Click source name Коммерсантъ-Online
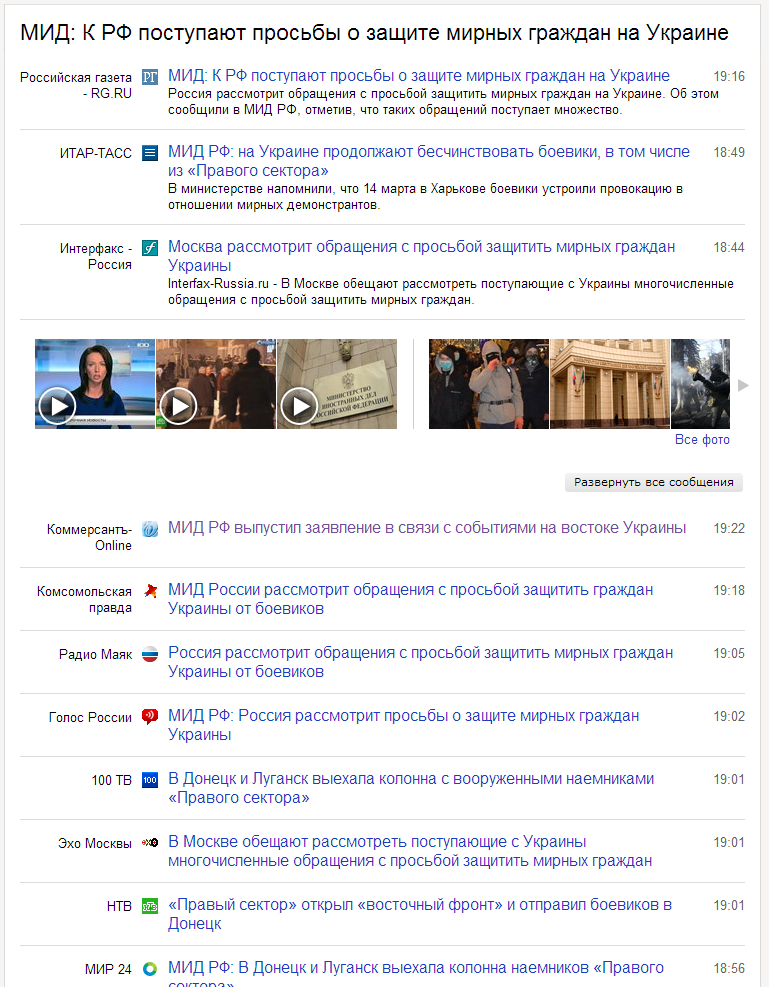 coord(89,538)
